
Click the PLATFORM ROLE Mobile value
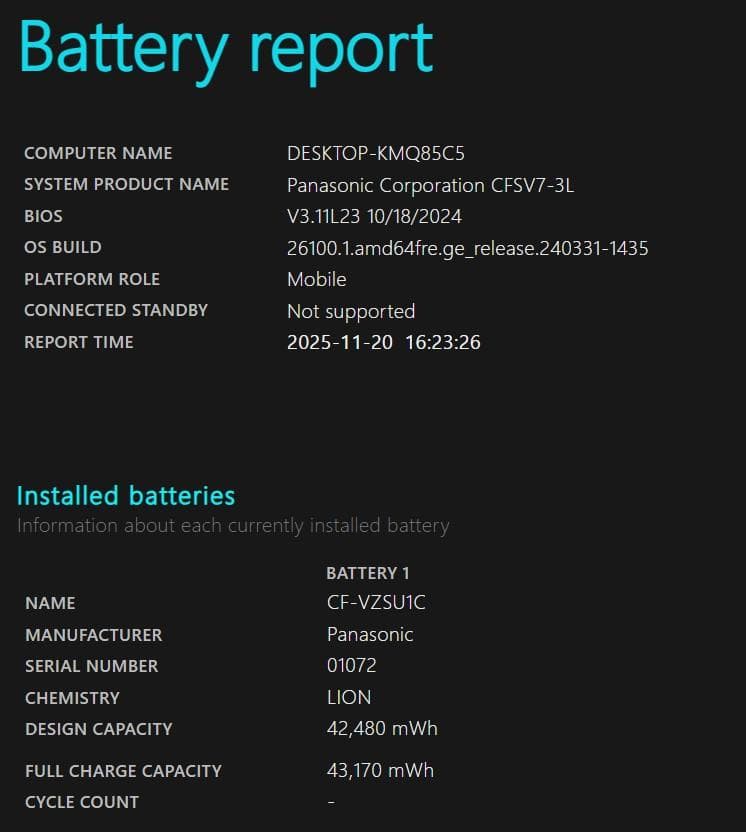317,279
